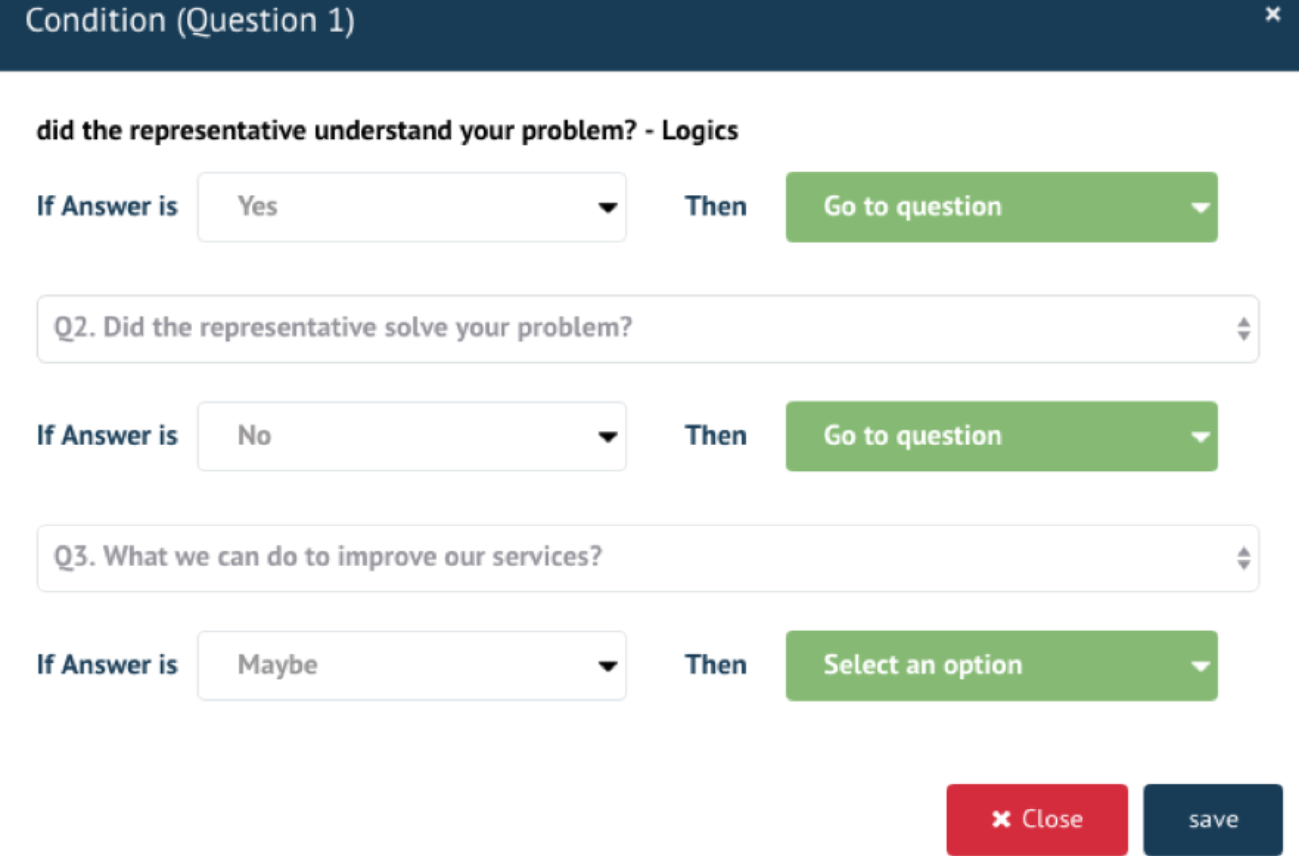The image size is (1299, 856).
Task: Click the white arrow on the first 'Go to question'
Action: click(x=1200, y=208)
